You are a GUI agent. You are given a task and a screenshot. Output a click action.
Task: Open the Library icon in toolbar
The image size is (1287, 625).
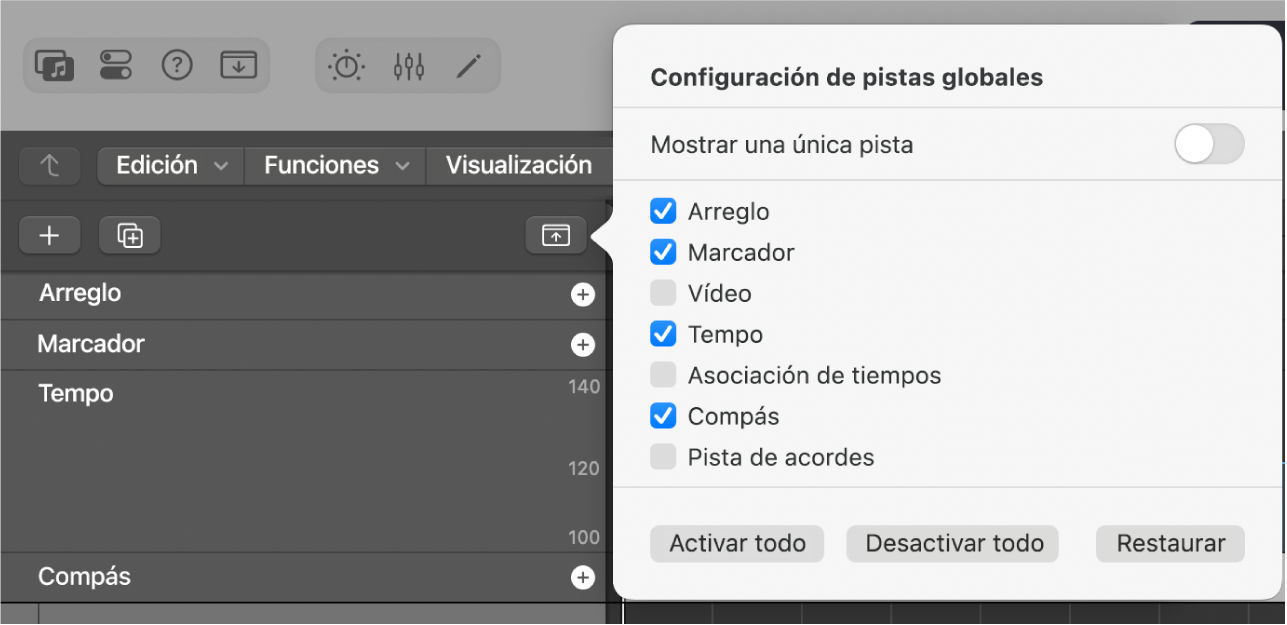[55, 66]
